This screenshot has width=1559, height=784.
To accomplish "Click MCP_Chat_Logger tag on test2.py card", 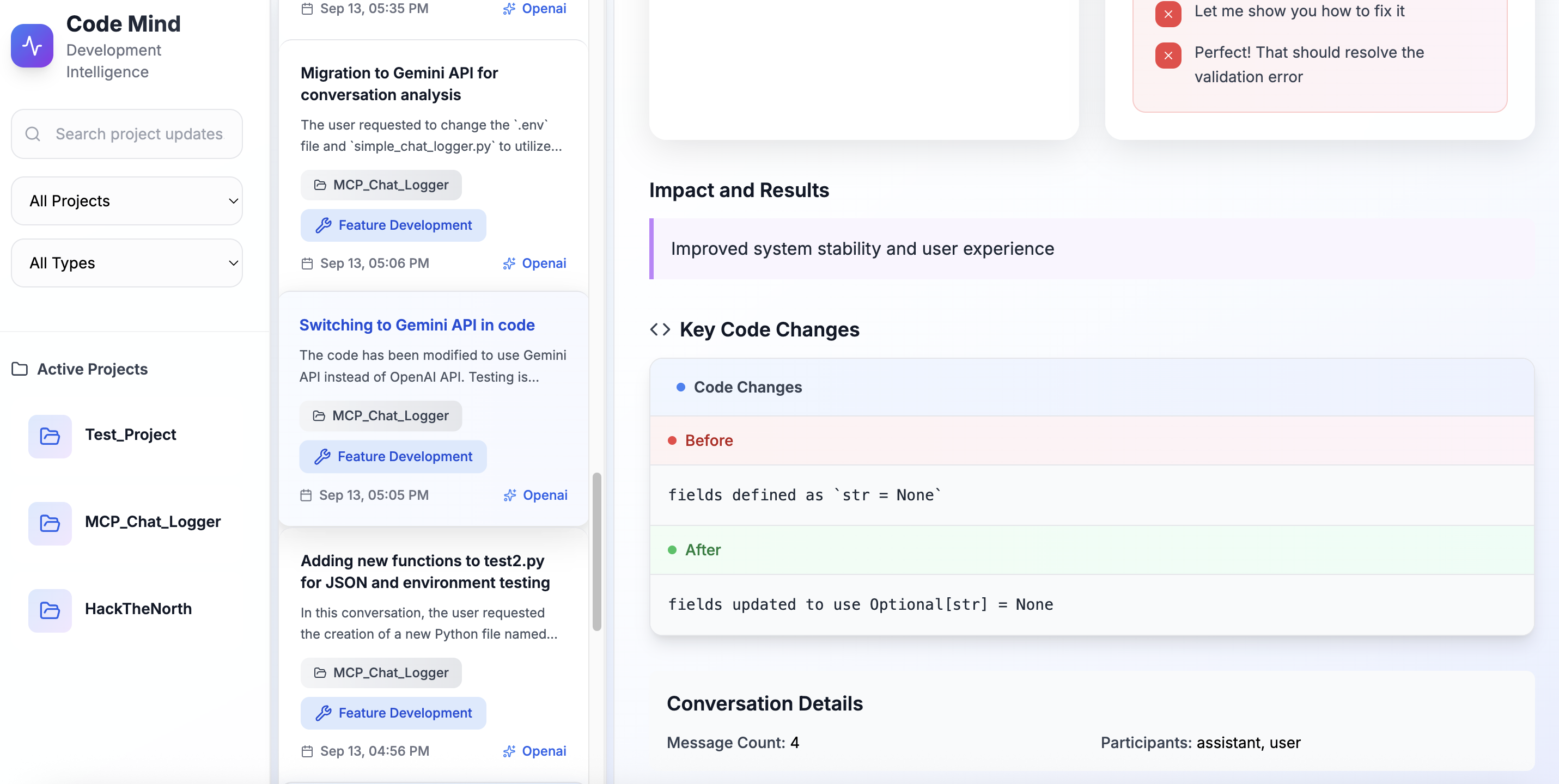I will point(381,672).
